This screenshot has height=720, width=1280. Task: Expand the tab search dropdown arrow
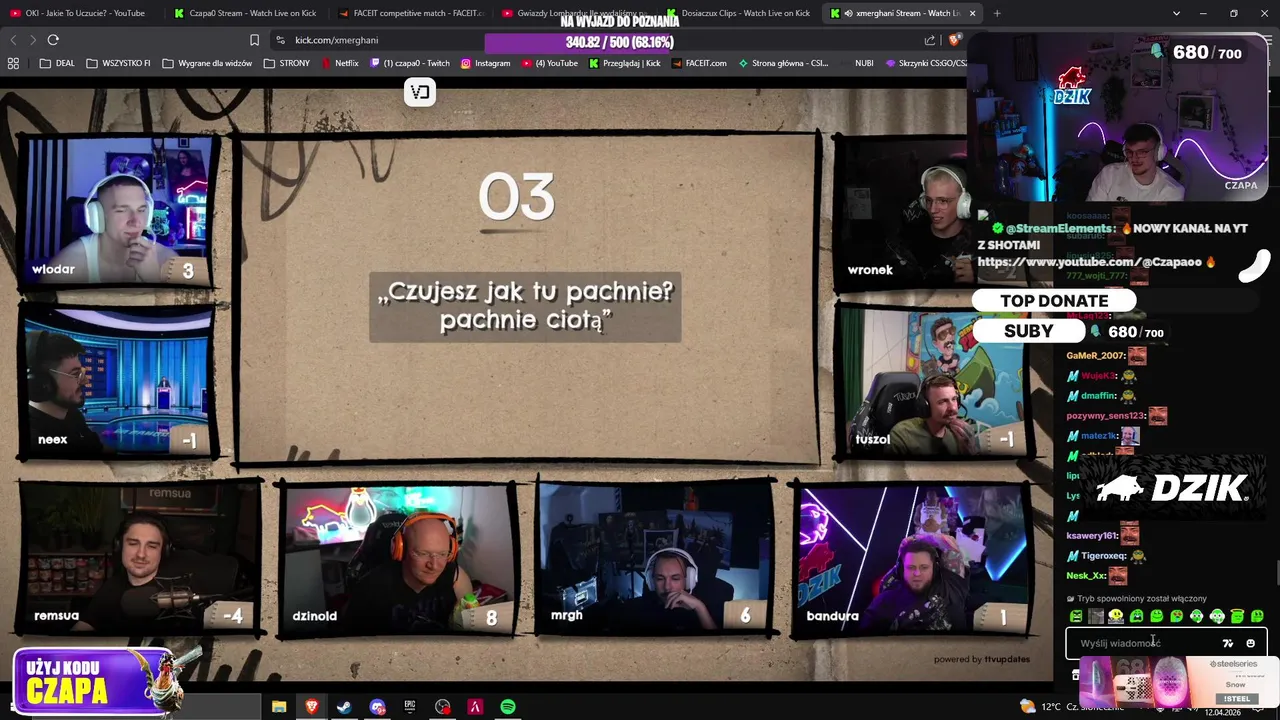pos(1176,13)
